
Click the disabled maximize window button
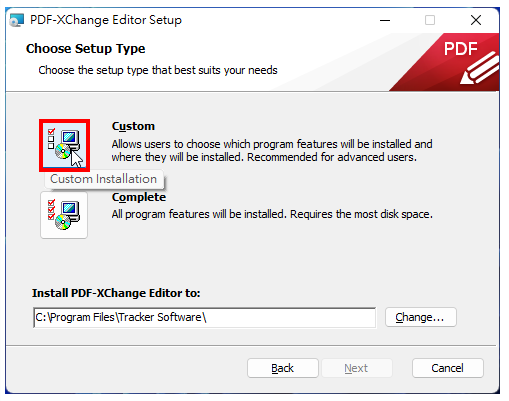click(x=430, y=20)
